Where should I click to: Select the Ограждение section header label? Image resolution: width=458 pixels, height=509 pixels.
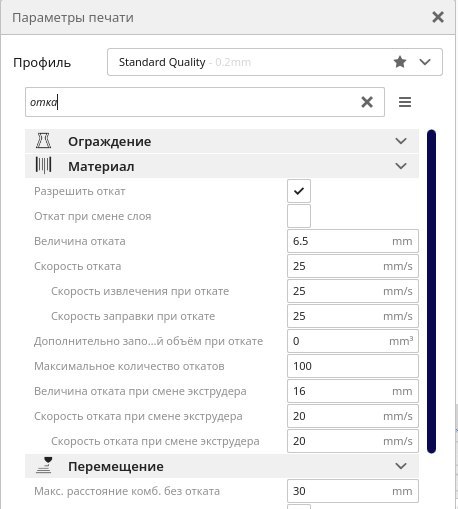109,142
